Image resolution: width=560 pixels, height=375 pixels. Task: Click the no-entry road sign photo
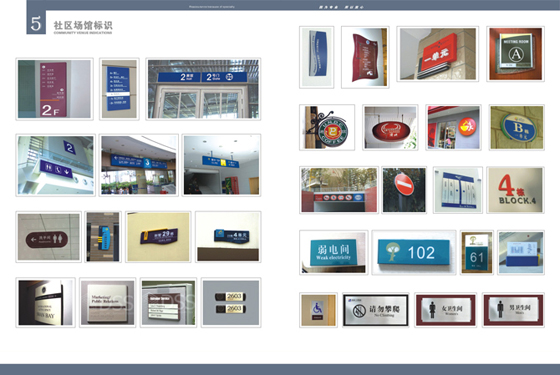pyautogui.click(x=404, y=190)
